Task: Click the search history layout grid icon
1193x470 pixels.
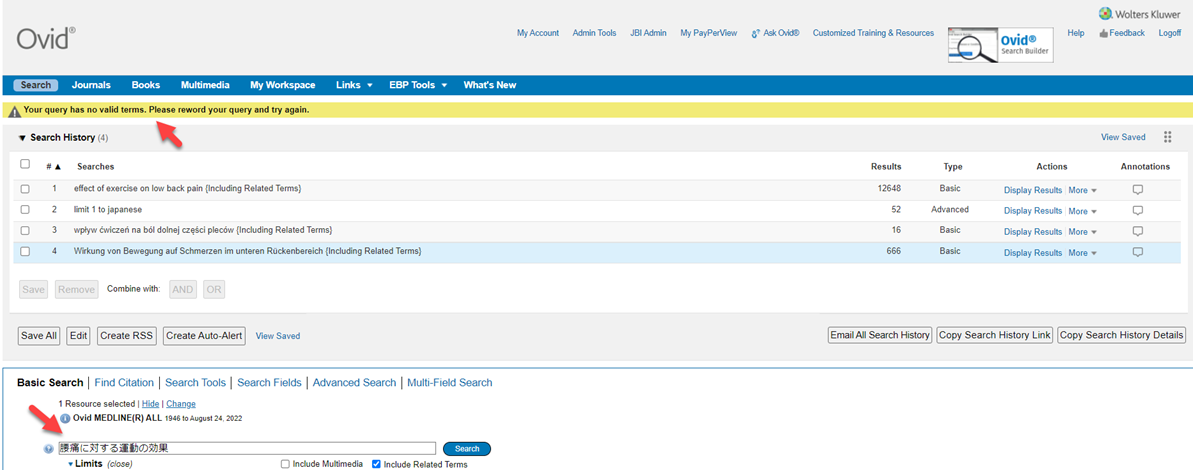Action: pyautogui.click(x=1167, y=138)
